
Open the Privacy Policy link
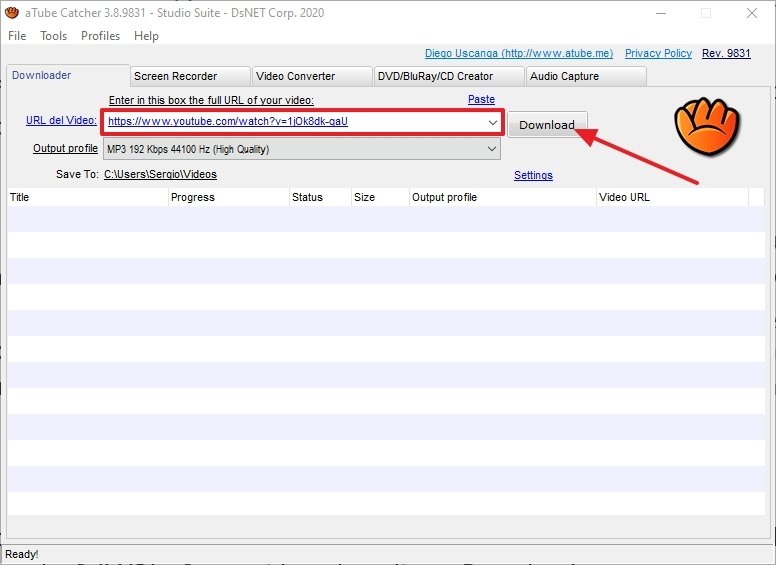pos(658,53)
